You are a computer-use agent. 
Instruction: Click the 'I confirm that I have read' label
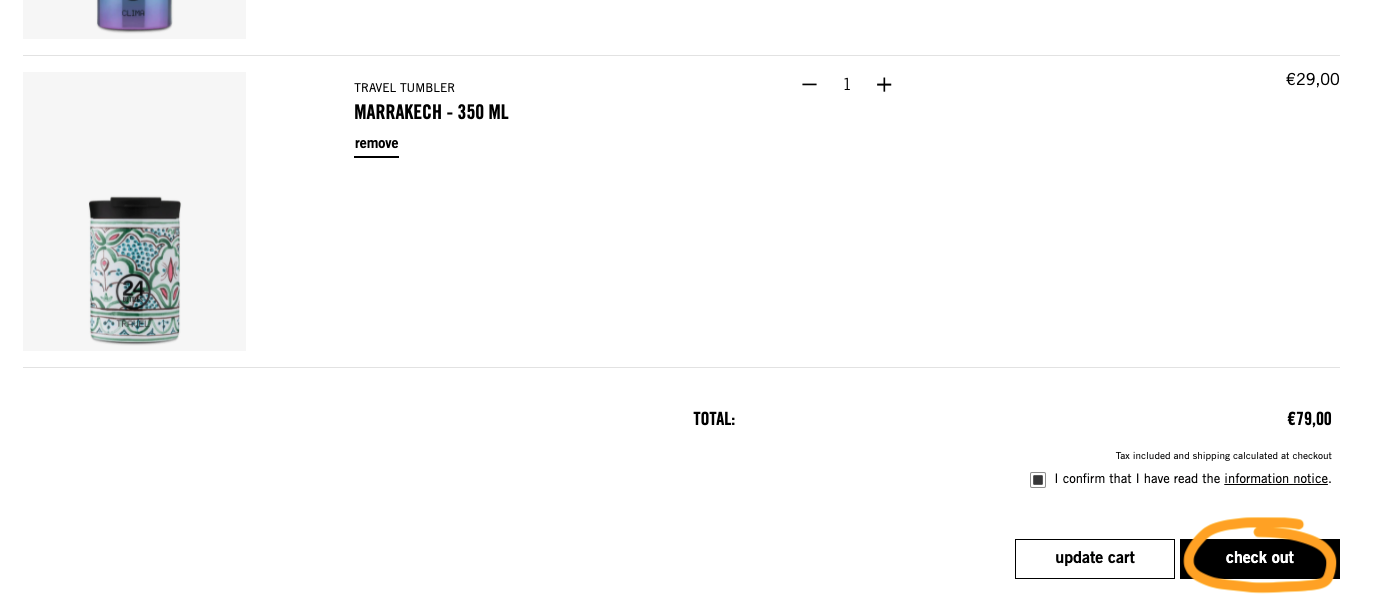(1137, 479)
